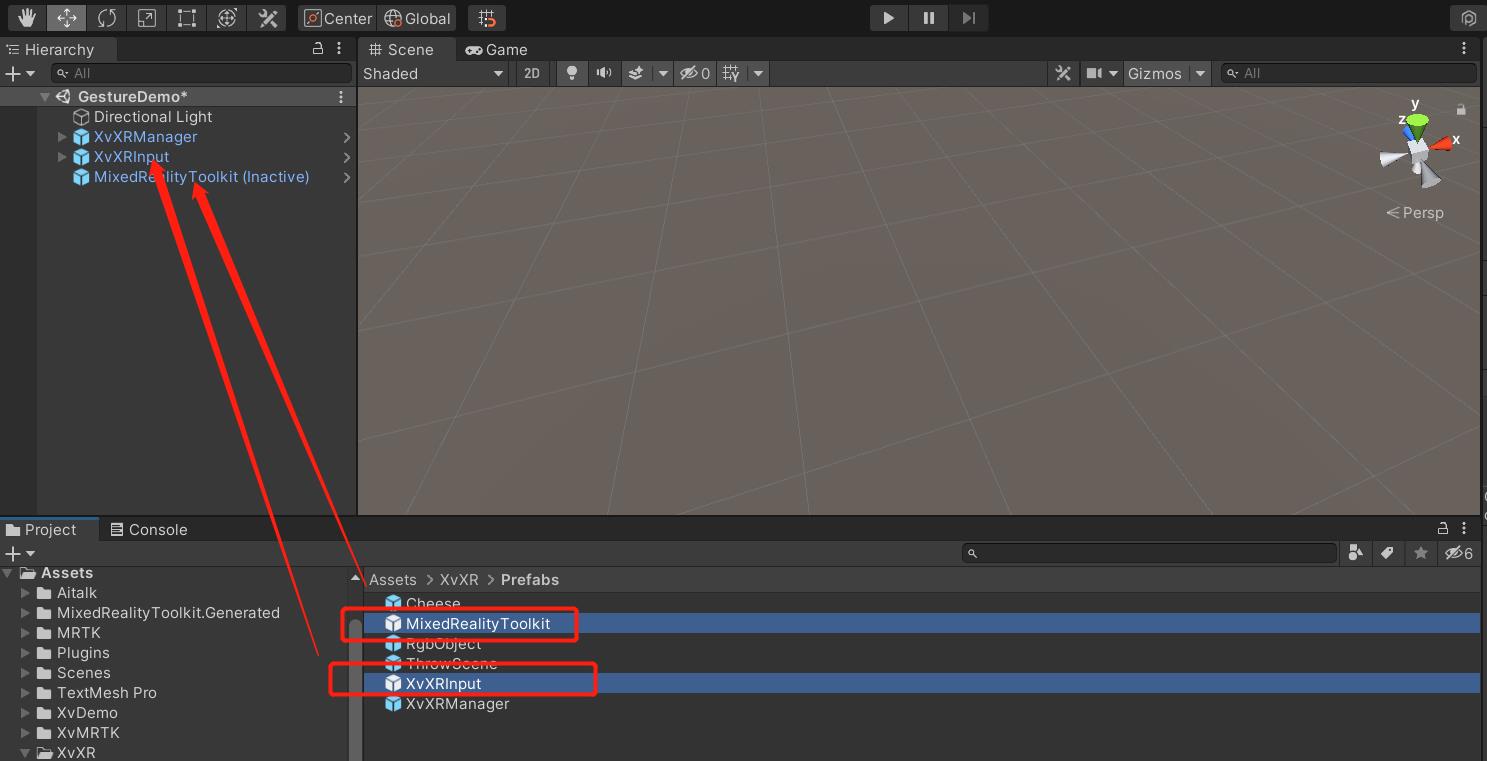1487x761 pixels.
Task: Select the Rect tool
Action: coord(187,18)
